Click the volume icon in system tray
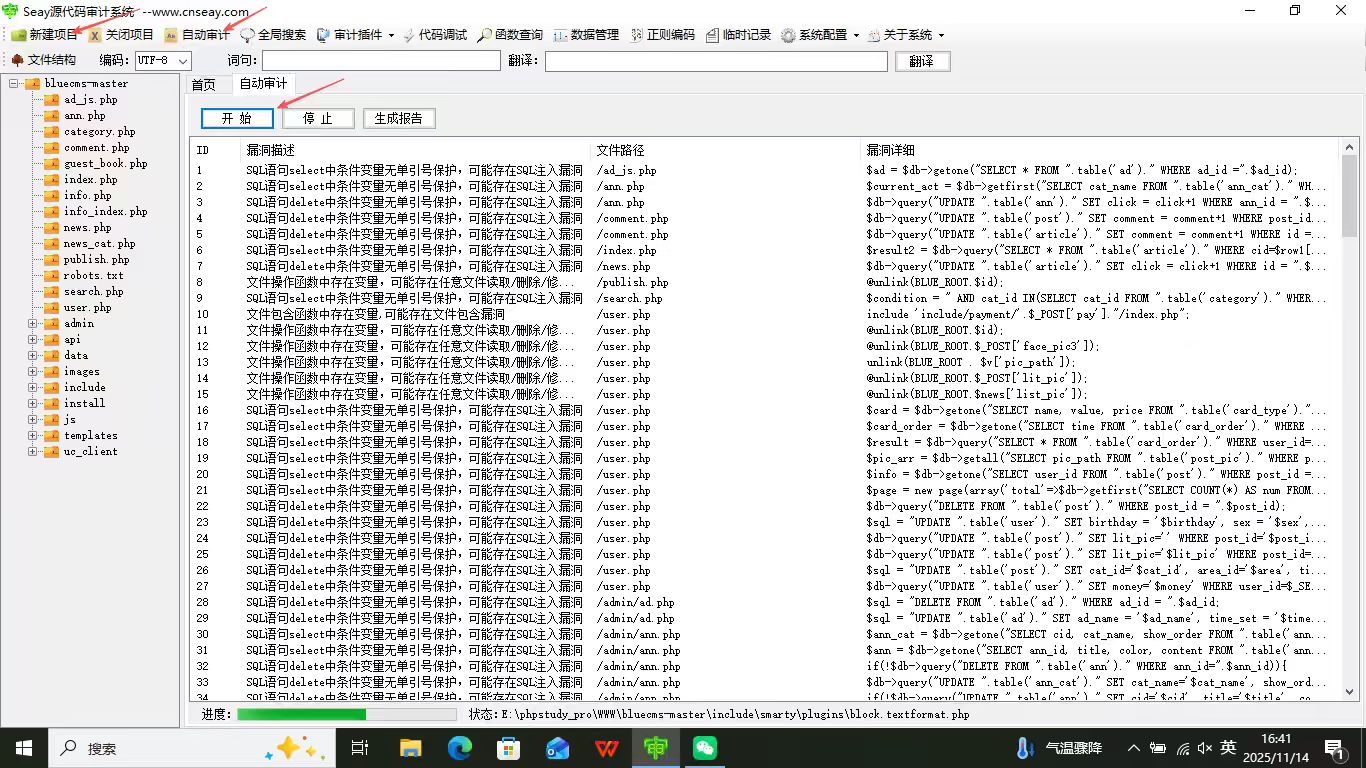 [x=1204, y=748]
